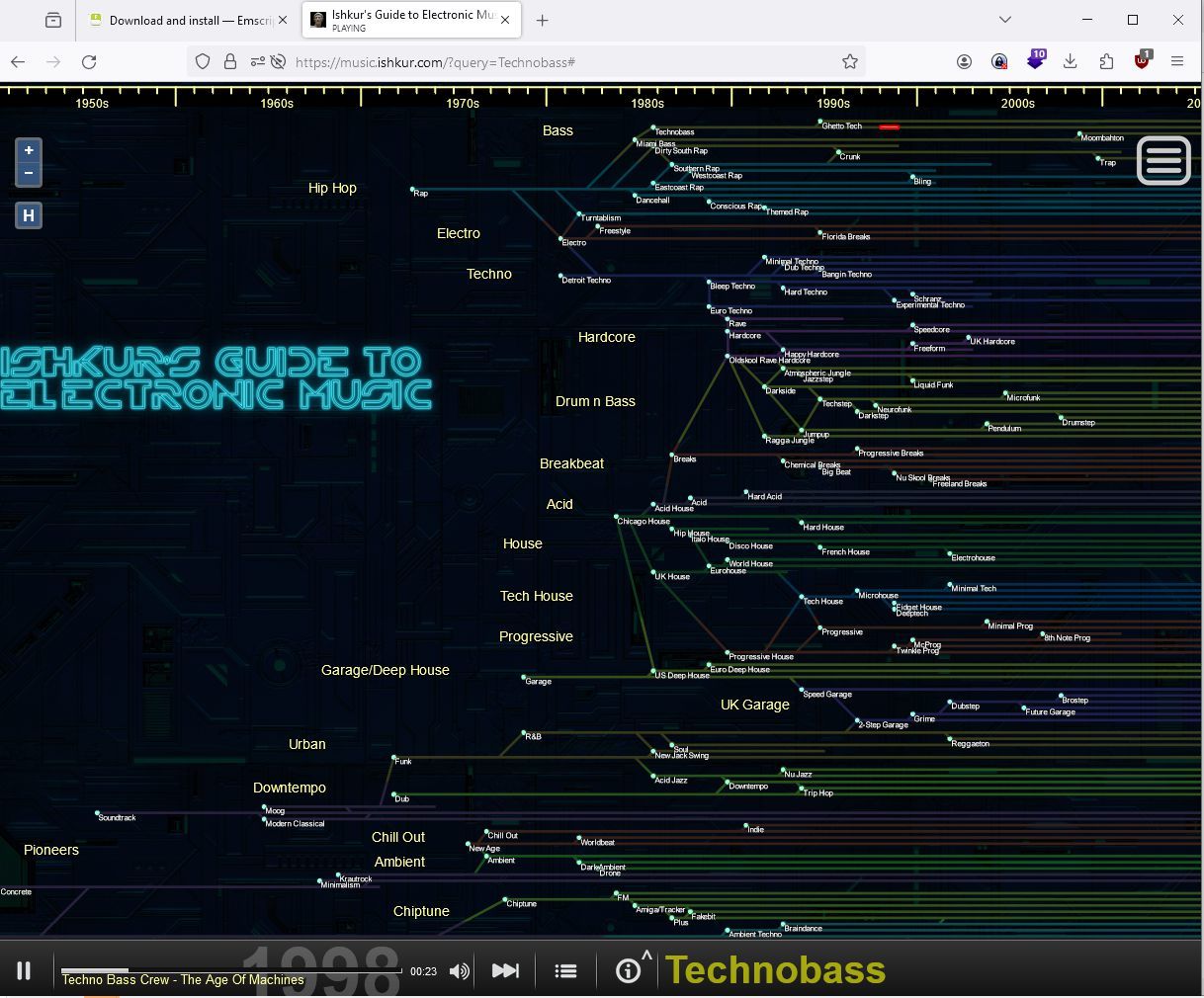Reload the current page

pos(89,61)
